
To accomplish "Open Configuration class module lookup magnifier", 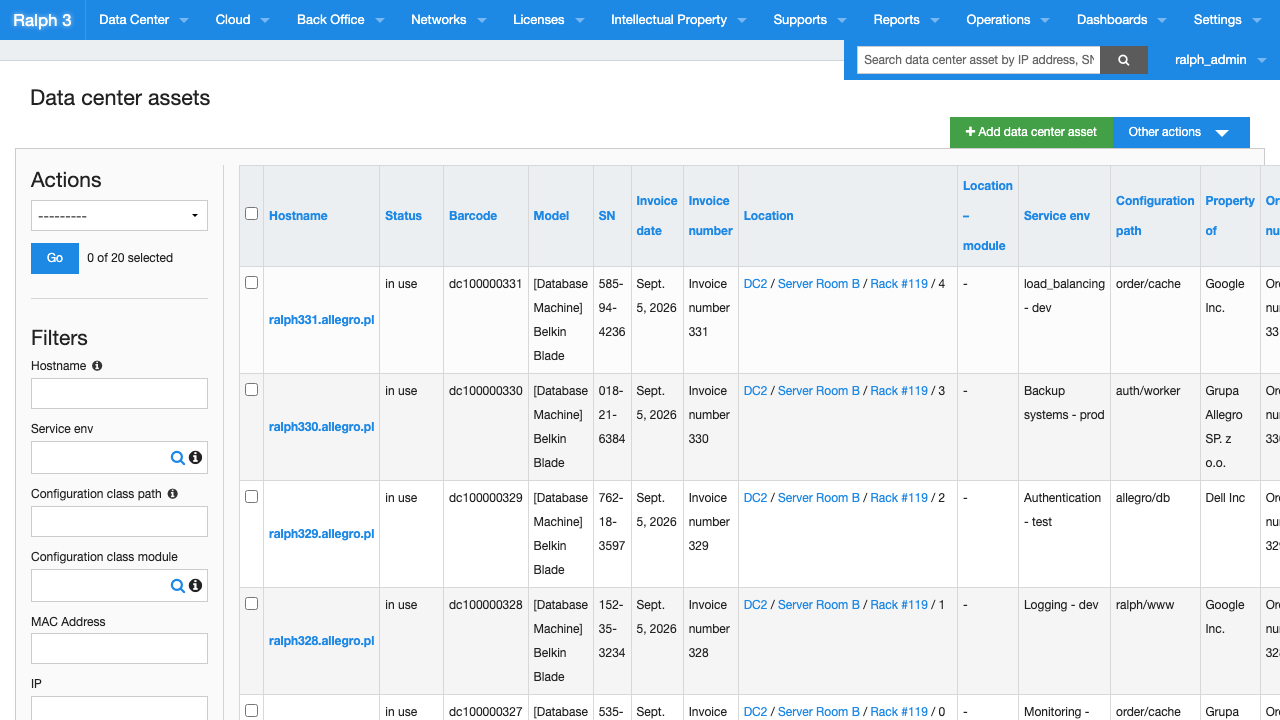I will pyautogui.click(x=177, y=585).
